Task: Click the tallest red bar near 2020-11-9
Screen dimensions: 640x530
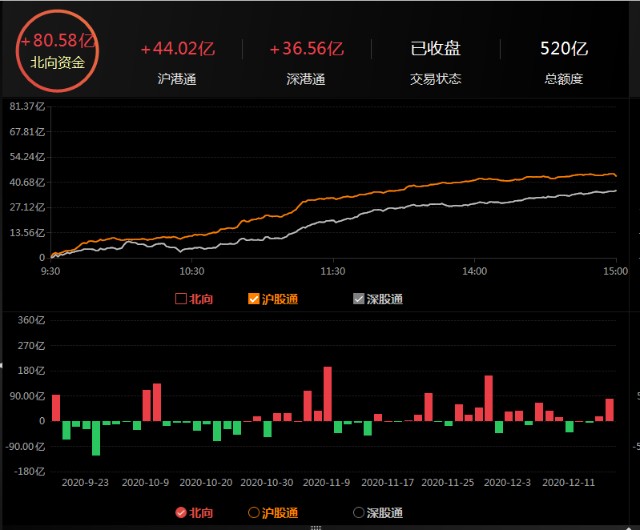Action: pos(328,394)
